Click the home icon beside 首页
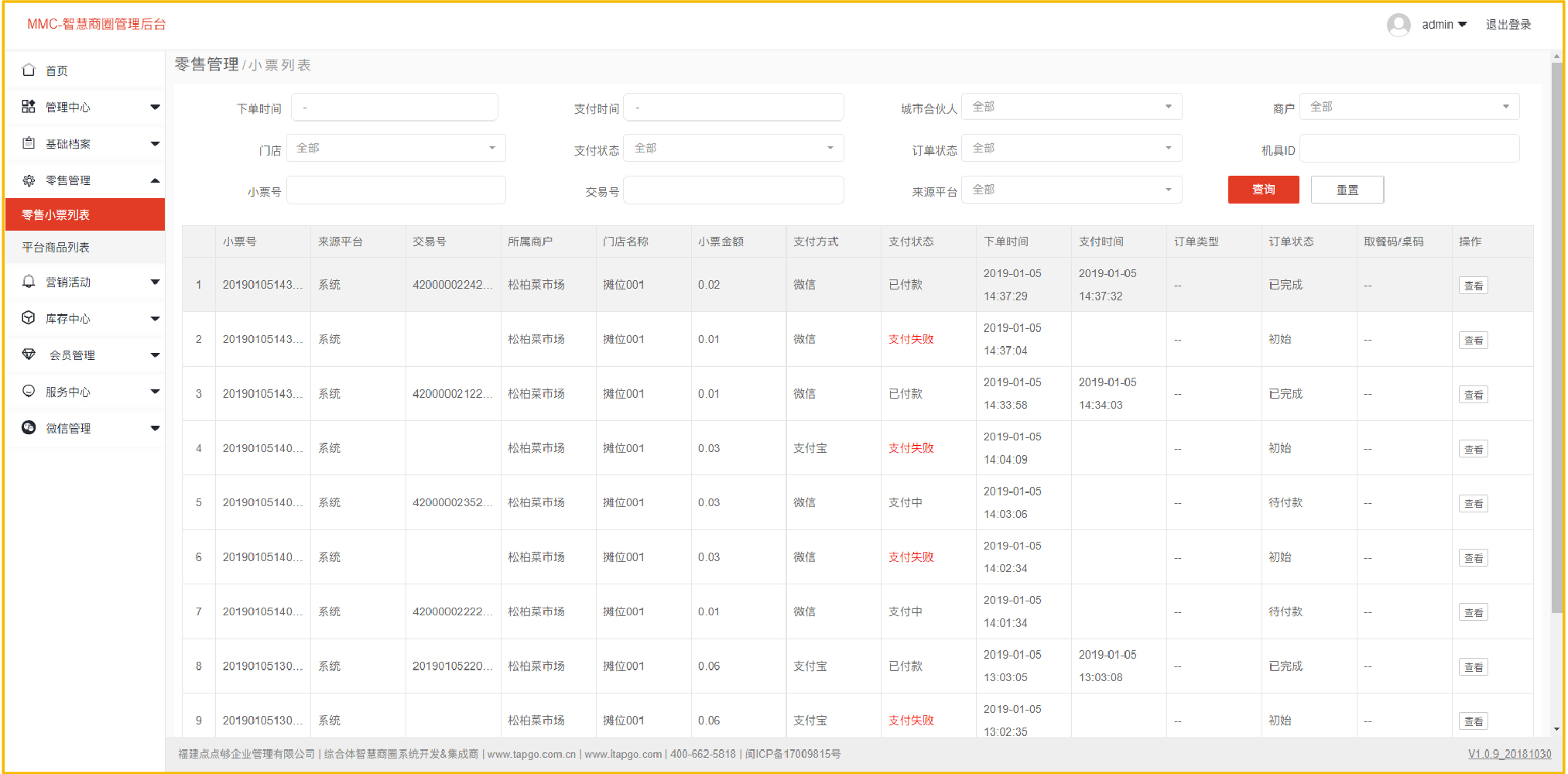The width and height of the screenshot is (1568, 774). pos(29,70)
